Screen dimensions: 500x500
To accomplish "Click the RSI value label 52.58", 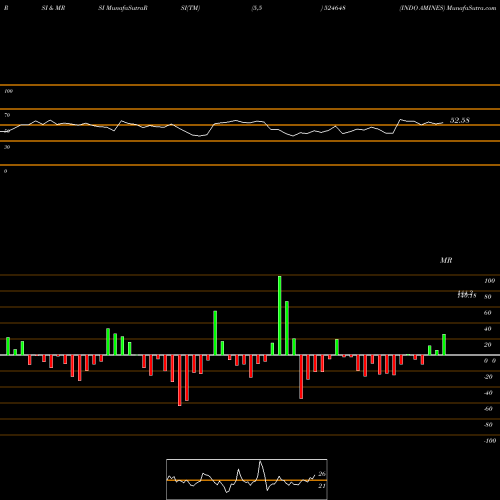I will coord(460,120).
